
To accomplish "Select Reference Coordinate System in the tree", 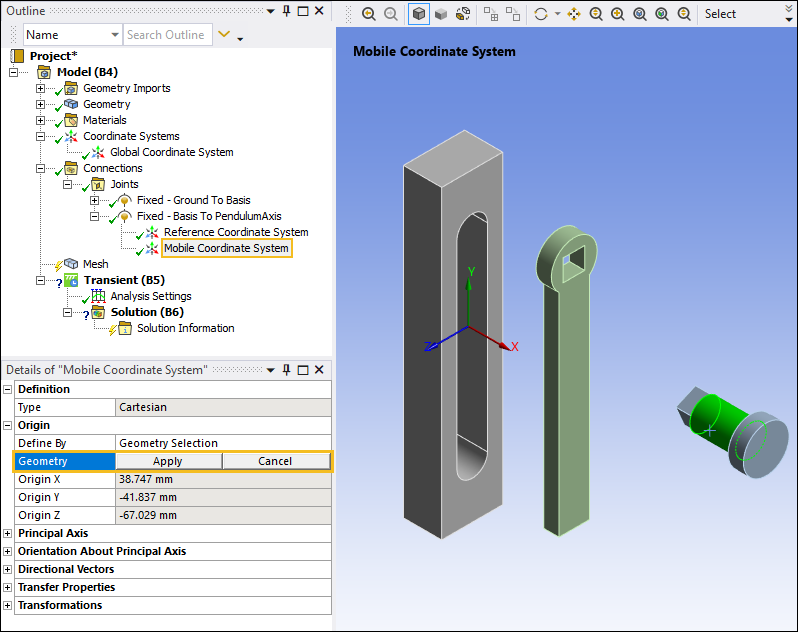I will [x=235, y=232].
